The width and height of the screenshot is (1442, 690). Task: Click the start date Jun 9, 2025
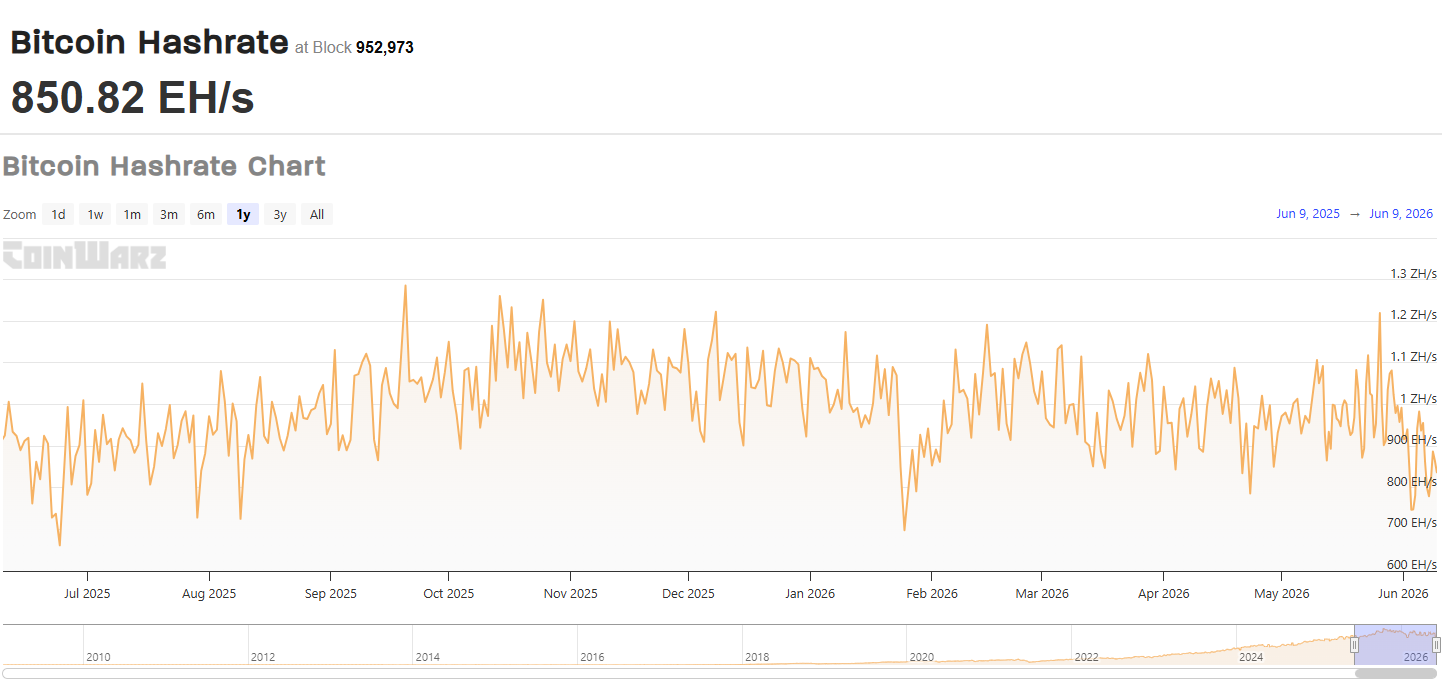[x=1308, y=214]
